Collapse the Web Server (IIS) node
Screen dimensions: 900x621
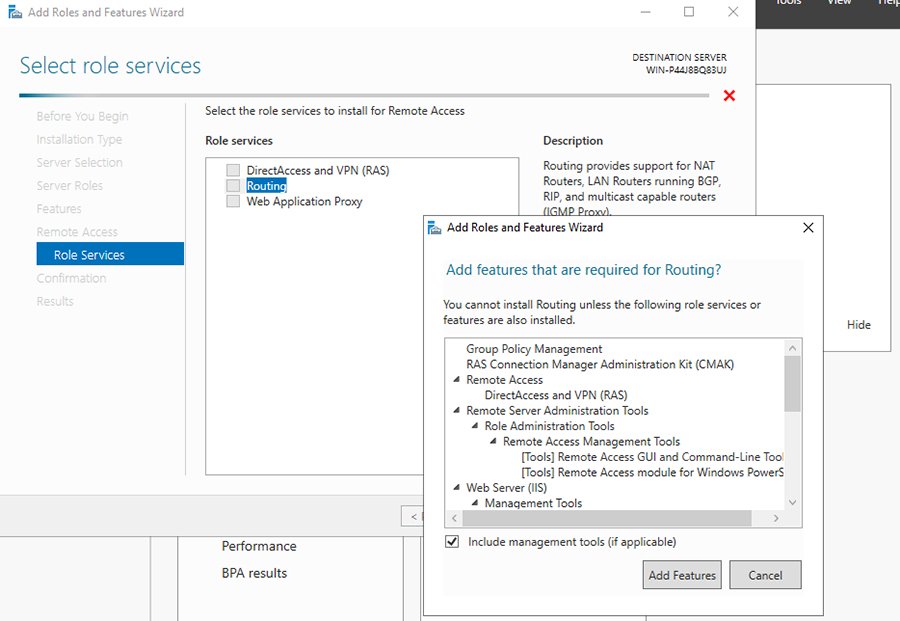[x=457, y=488]
